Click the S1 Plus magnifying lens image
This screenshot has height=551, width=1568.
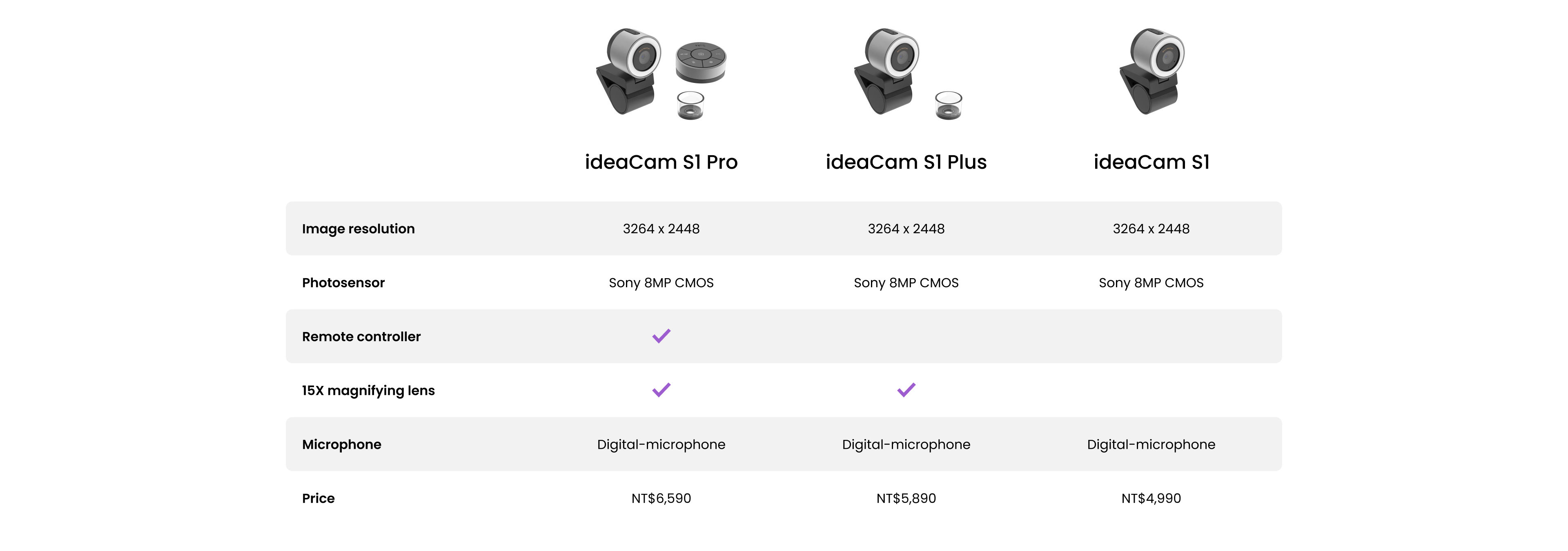pos(948,105)
